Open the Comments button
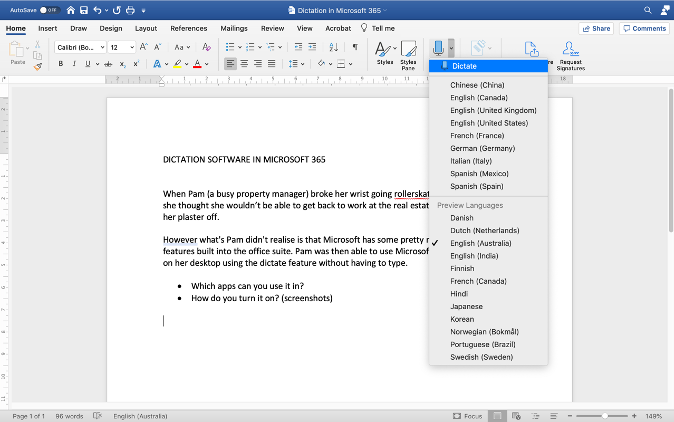Viewport: 674px width, 422px height. pyautogui.click(x=644, y=28)
